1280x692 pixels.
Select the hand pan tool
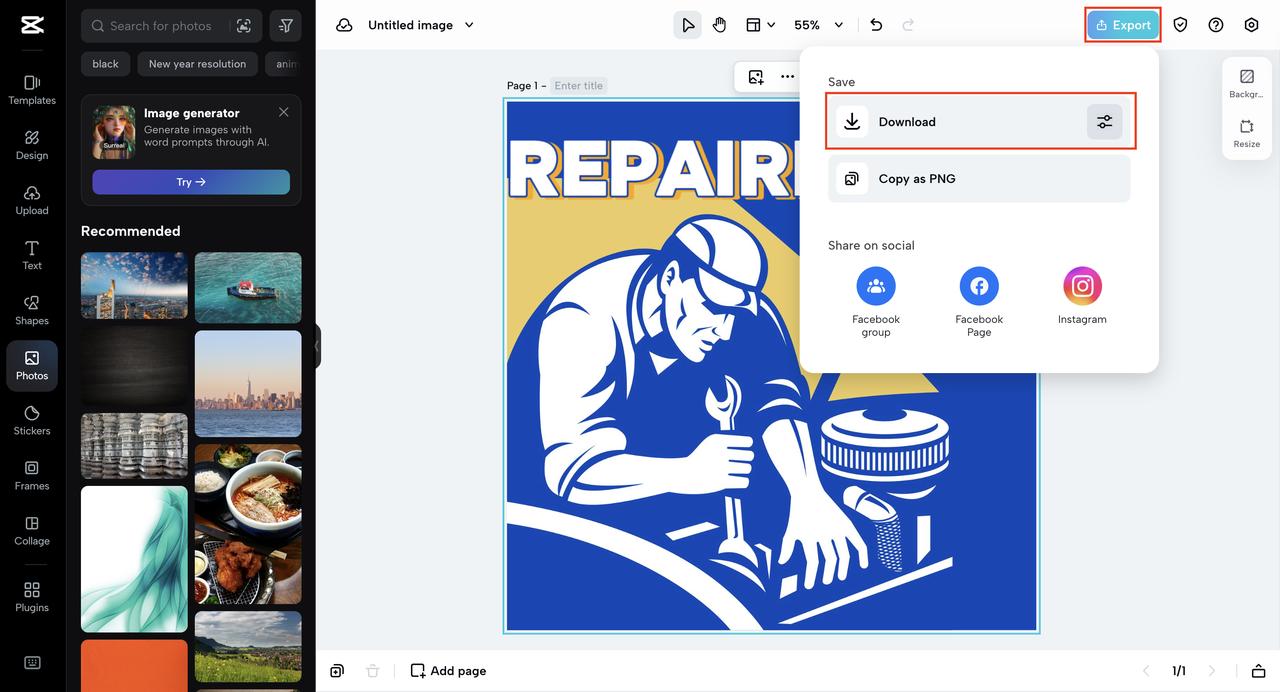720,25
